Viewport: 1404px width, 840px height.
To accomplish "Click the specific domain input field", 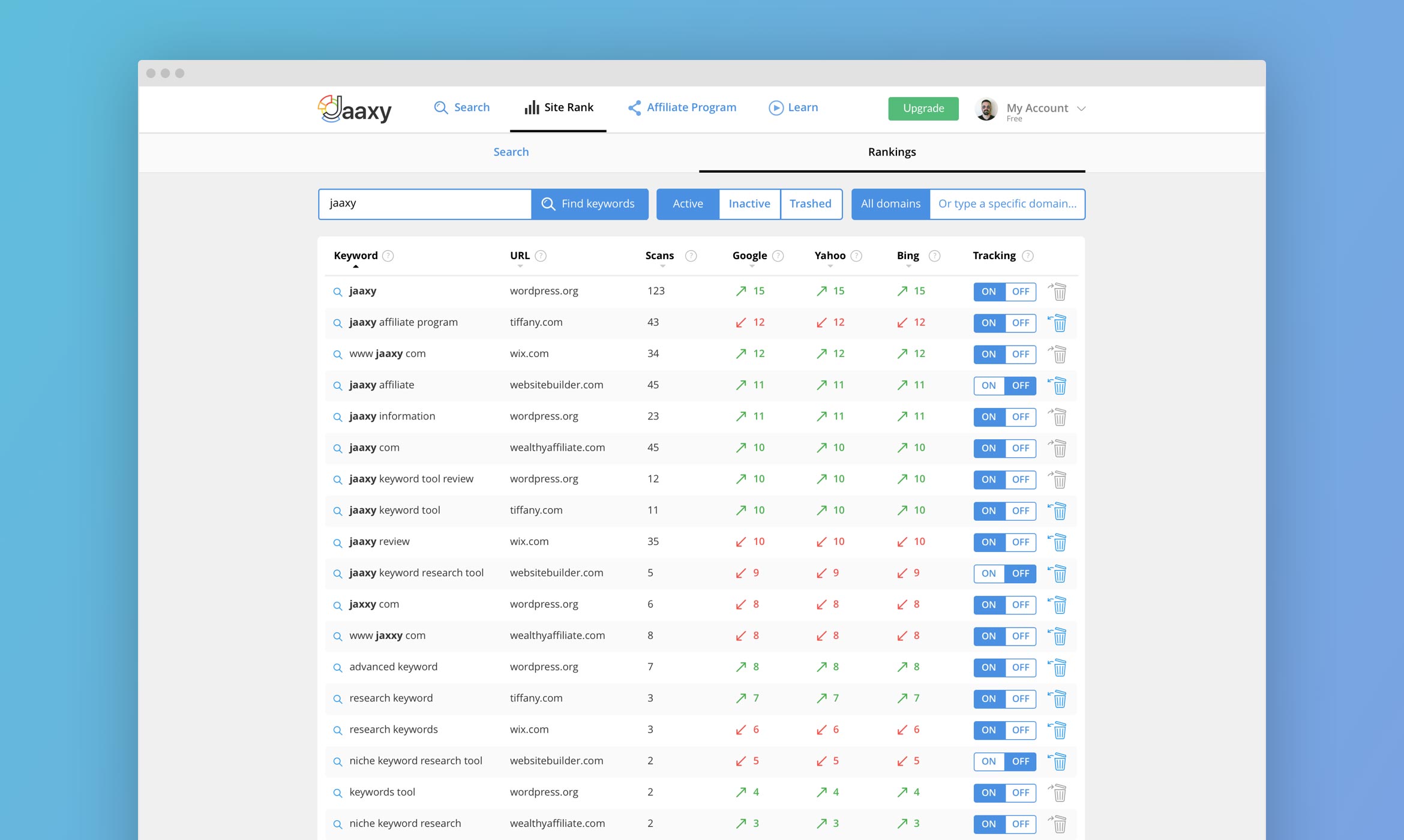I will click(x=1007, y=204).
